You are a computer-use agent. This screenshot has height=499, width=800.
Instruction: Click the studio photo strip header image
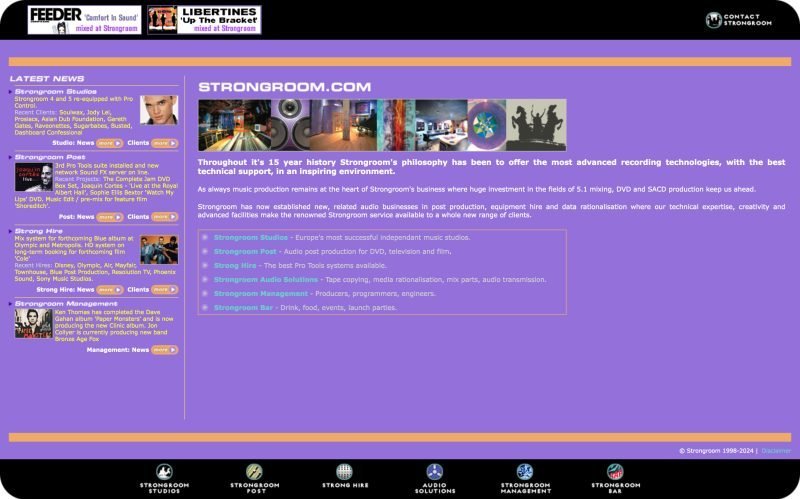[382, 125]
